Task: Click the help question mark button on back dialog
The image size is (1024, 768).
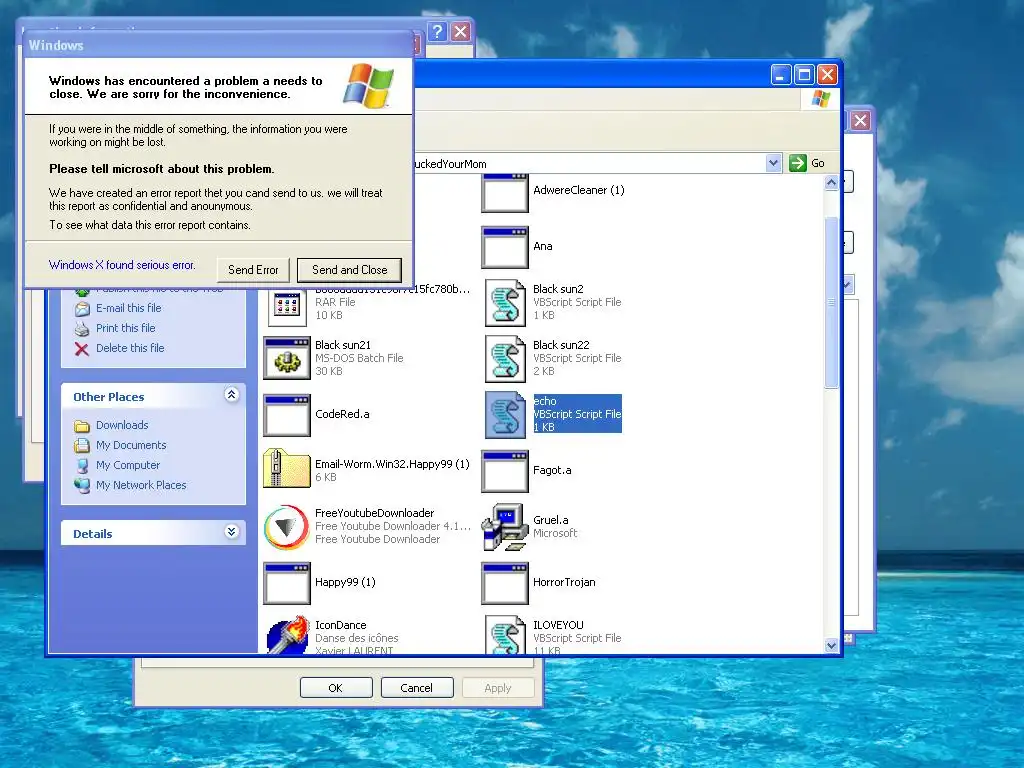Action: point(438,31)
